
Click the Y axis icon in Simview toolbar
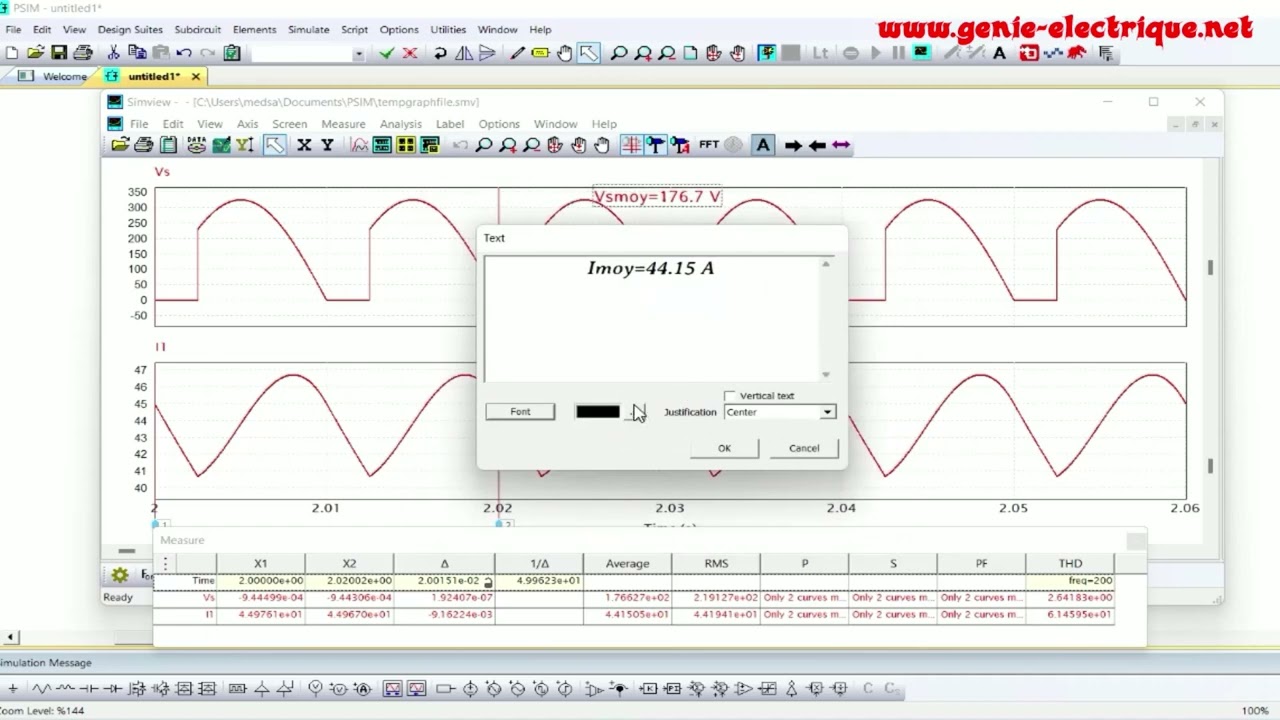point(327,145)
